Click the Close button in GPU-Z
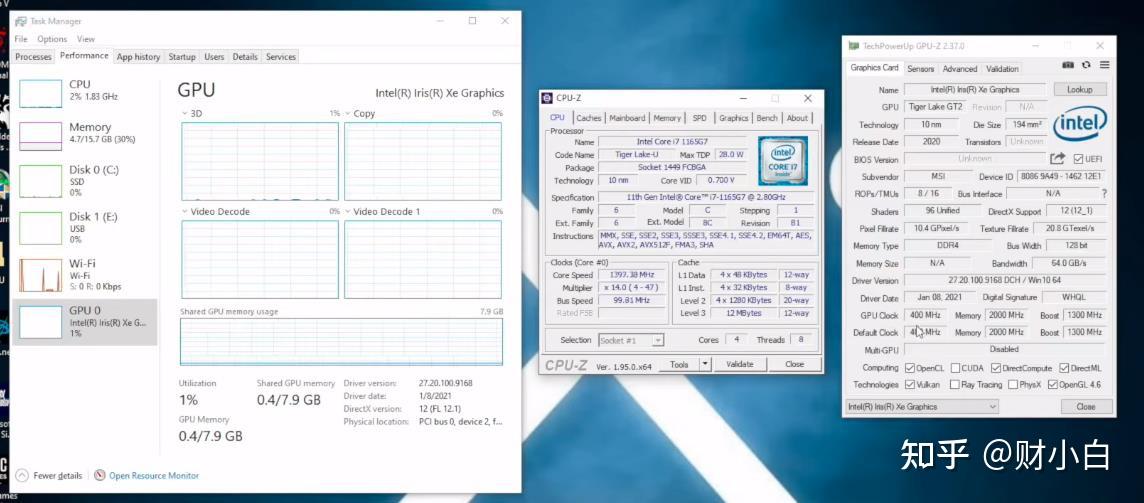The width and height of the screenshot is (1144, 503). coord(1086,407)
